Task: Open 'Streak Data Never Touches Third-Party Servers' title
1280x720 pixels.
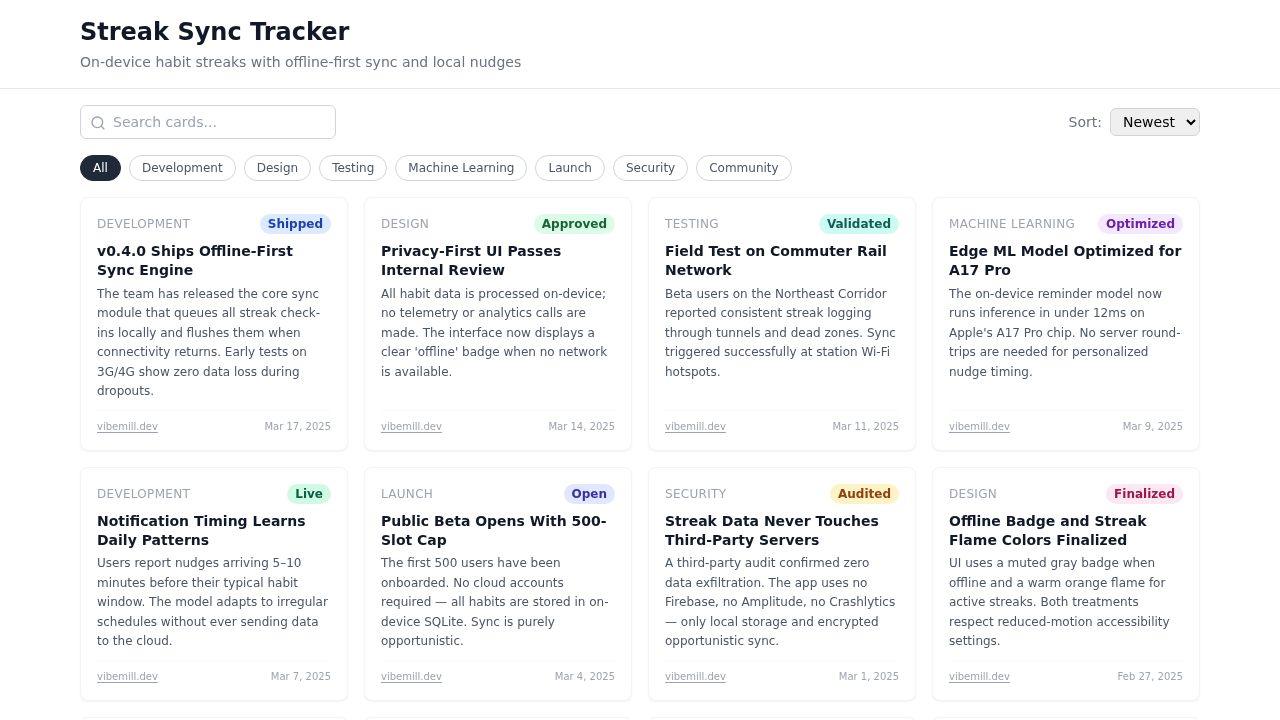Action: click(772, 531)
